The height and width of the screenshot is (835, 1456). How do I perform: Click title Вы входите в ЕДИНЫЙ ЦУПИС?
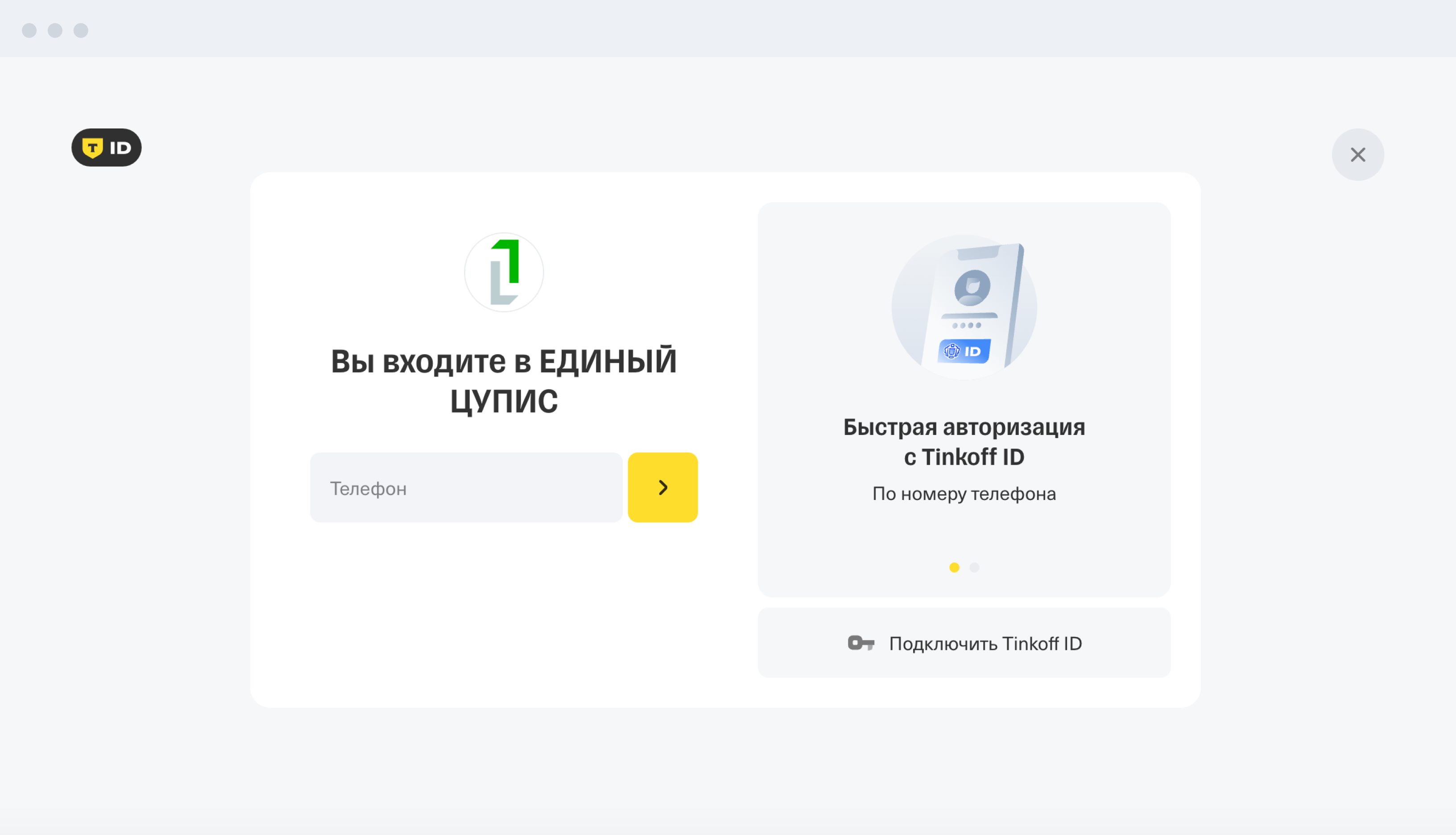(x=504, y=381)
